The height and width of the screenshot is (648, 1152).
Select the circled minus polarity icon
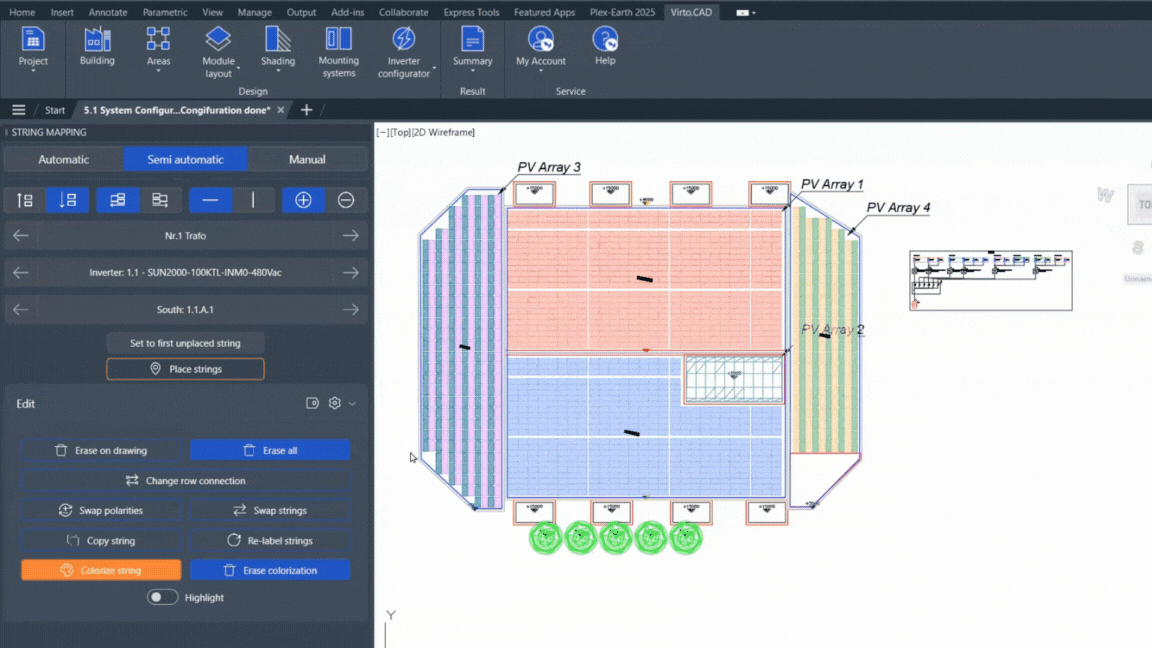point(346,200)
